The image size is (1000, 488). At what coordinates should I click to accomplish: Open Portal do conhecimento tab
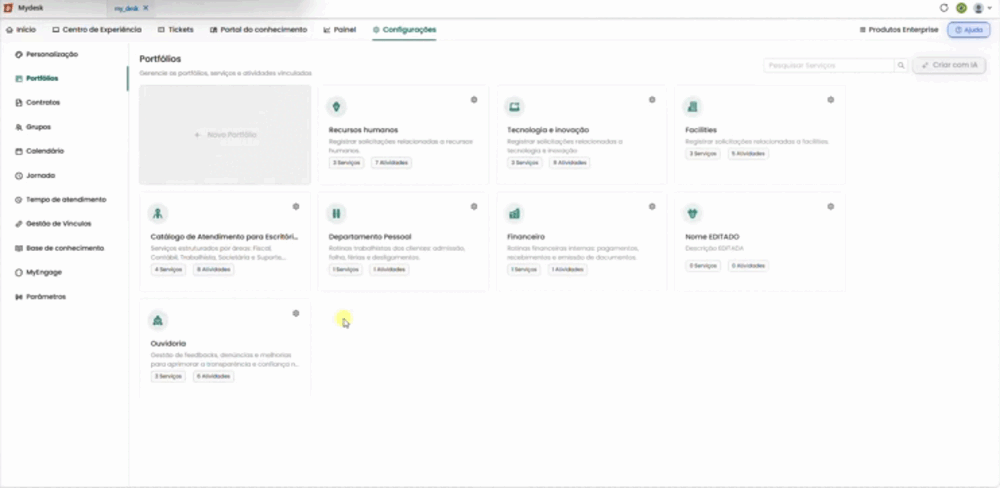point(258,29)
